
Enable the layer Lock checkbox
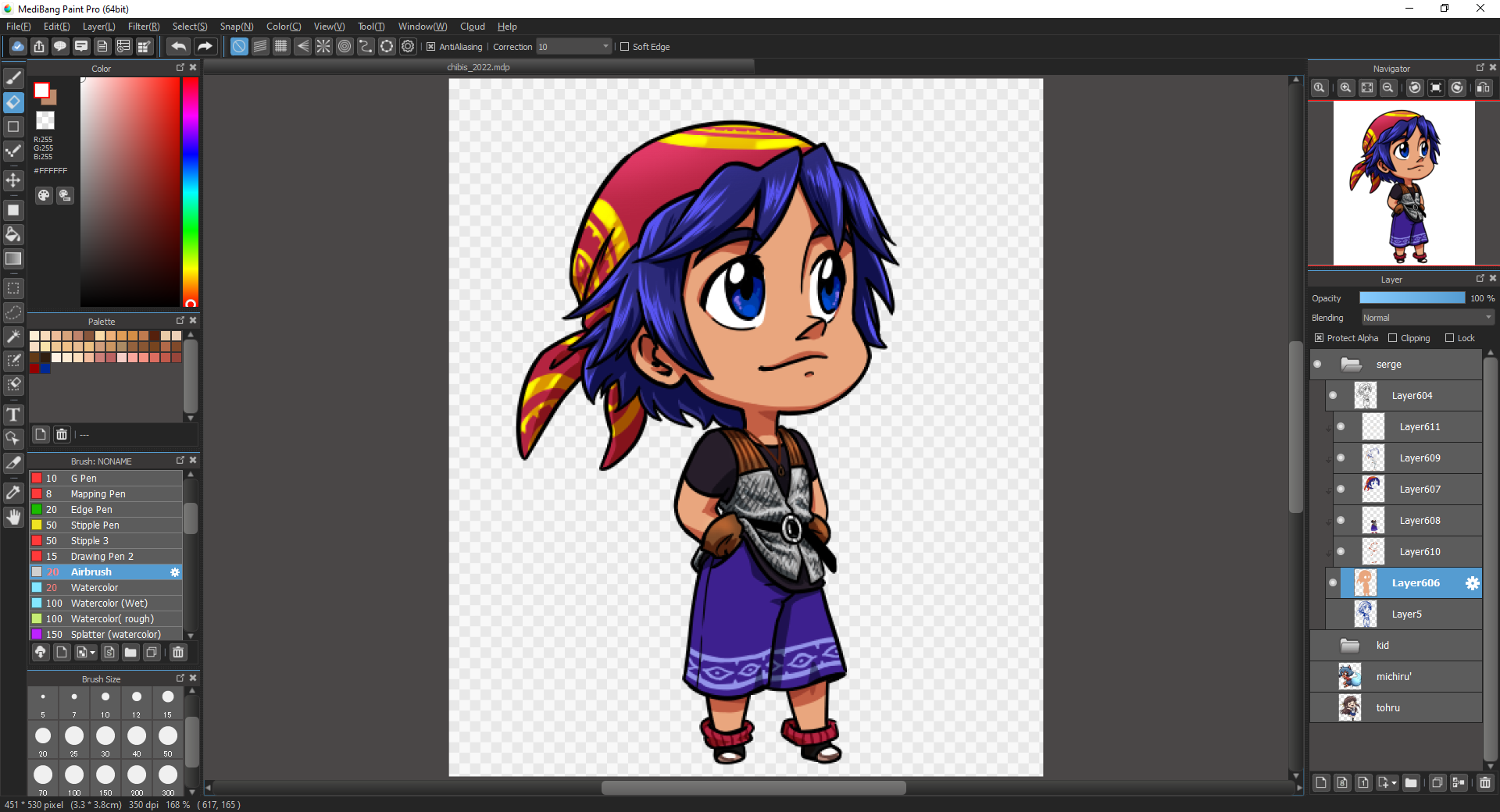[x=1449, y=338]
